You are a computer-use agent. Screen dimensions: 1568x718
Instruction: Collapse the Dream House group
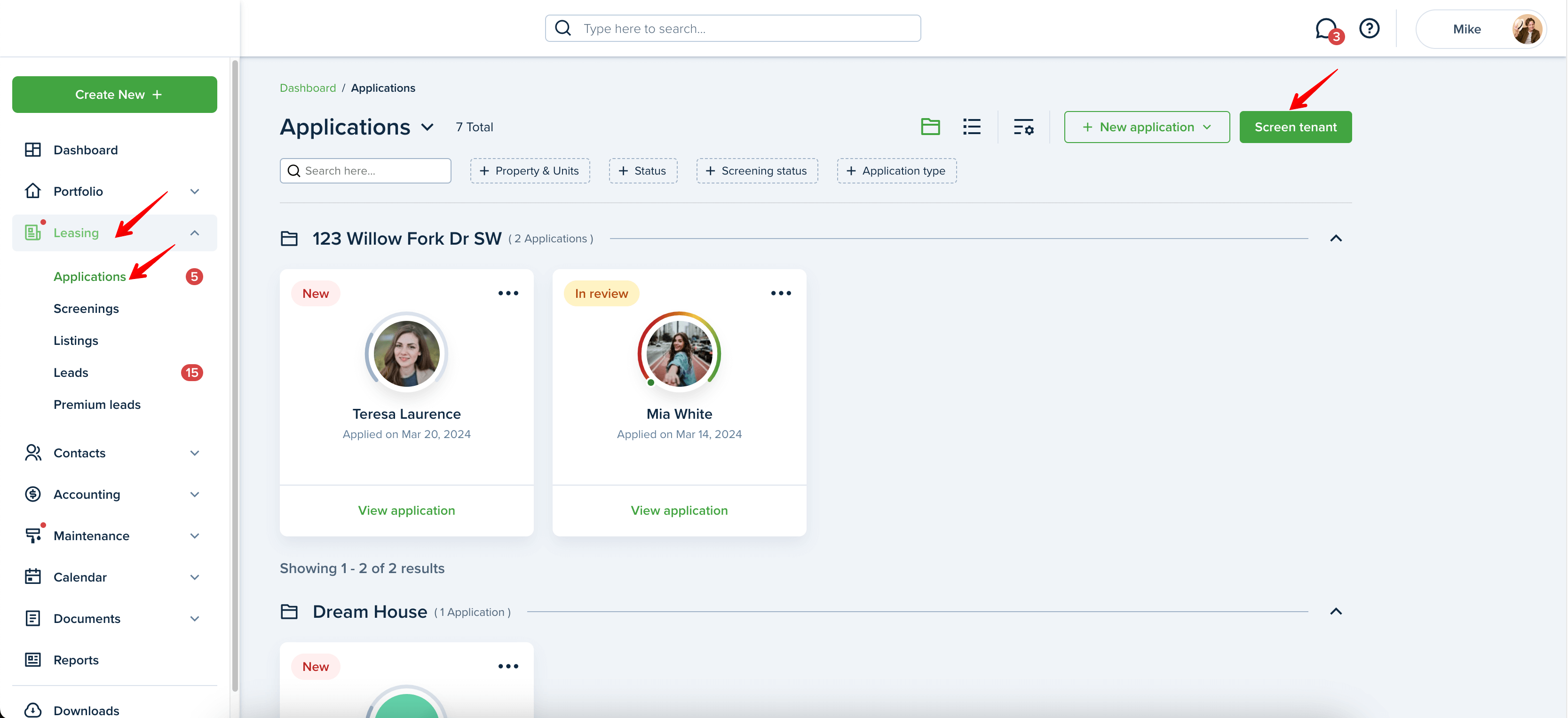point(1336,611)
